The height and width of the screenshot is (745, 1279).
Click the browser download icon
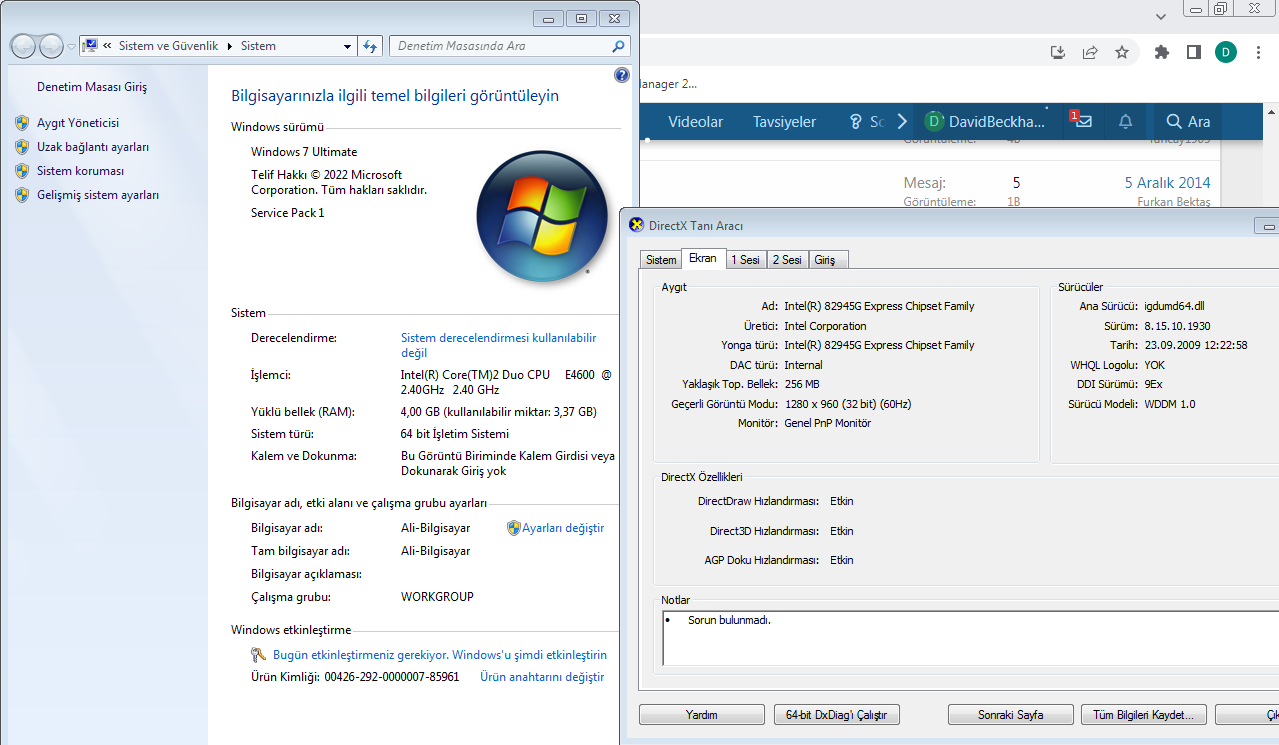click(1058, 52)
